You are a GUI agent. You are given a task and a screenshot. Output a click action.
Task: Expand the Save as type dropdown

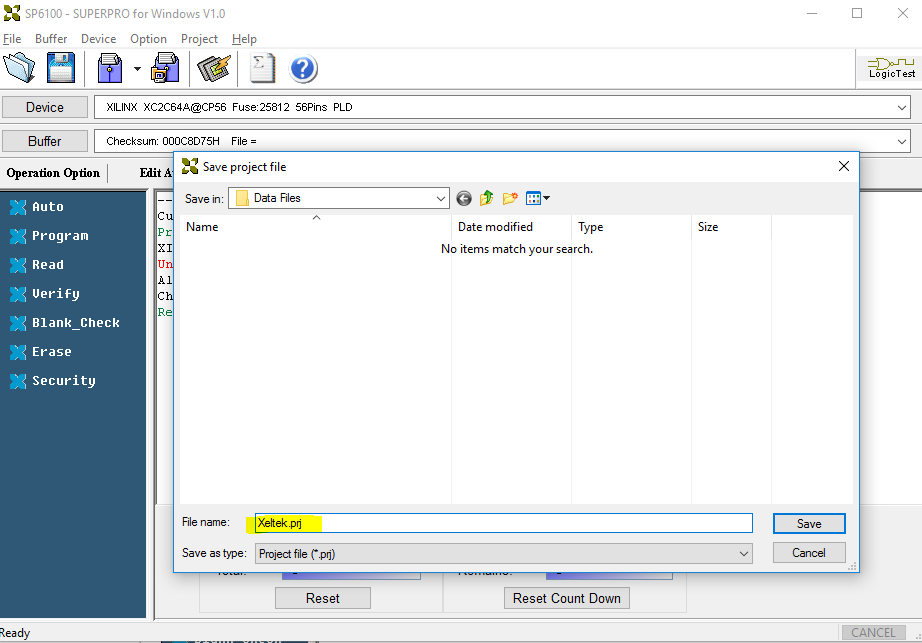(x=743, y=553)
